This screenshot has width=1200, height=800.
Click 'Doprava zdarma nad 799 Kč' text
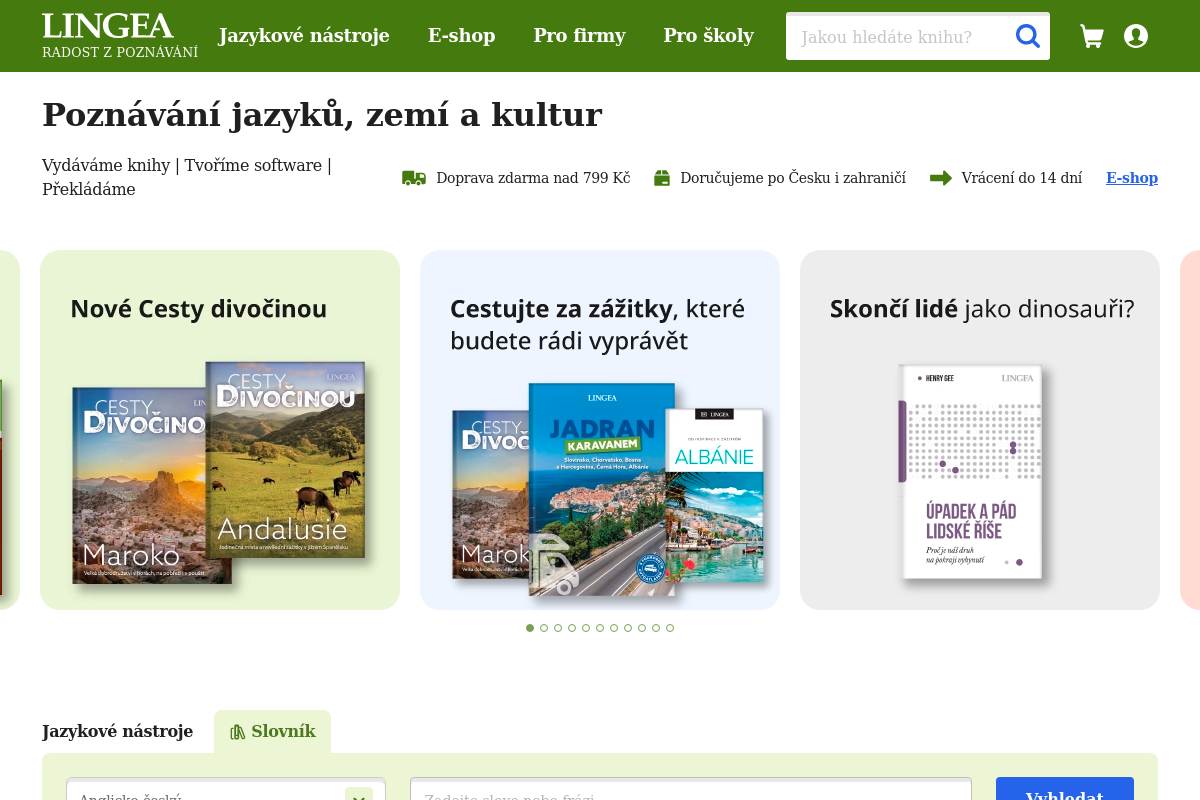tap(533, 178)
